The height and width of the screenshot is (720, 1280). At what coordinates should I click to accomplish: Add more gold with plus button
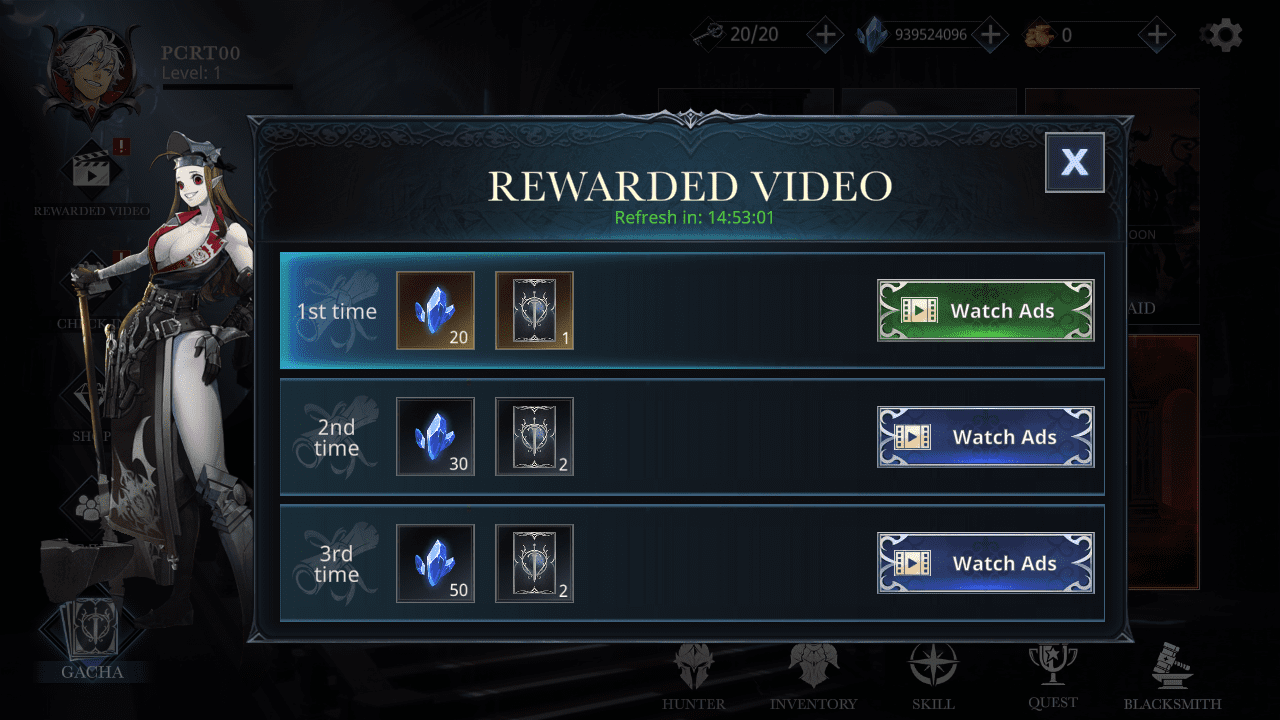point(1156,35)
